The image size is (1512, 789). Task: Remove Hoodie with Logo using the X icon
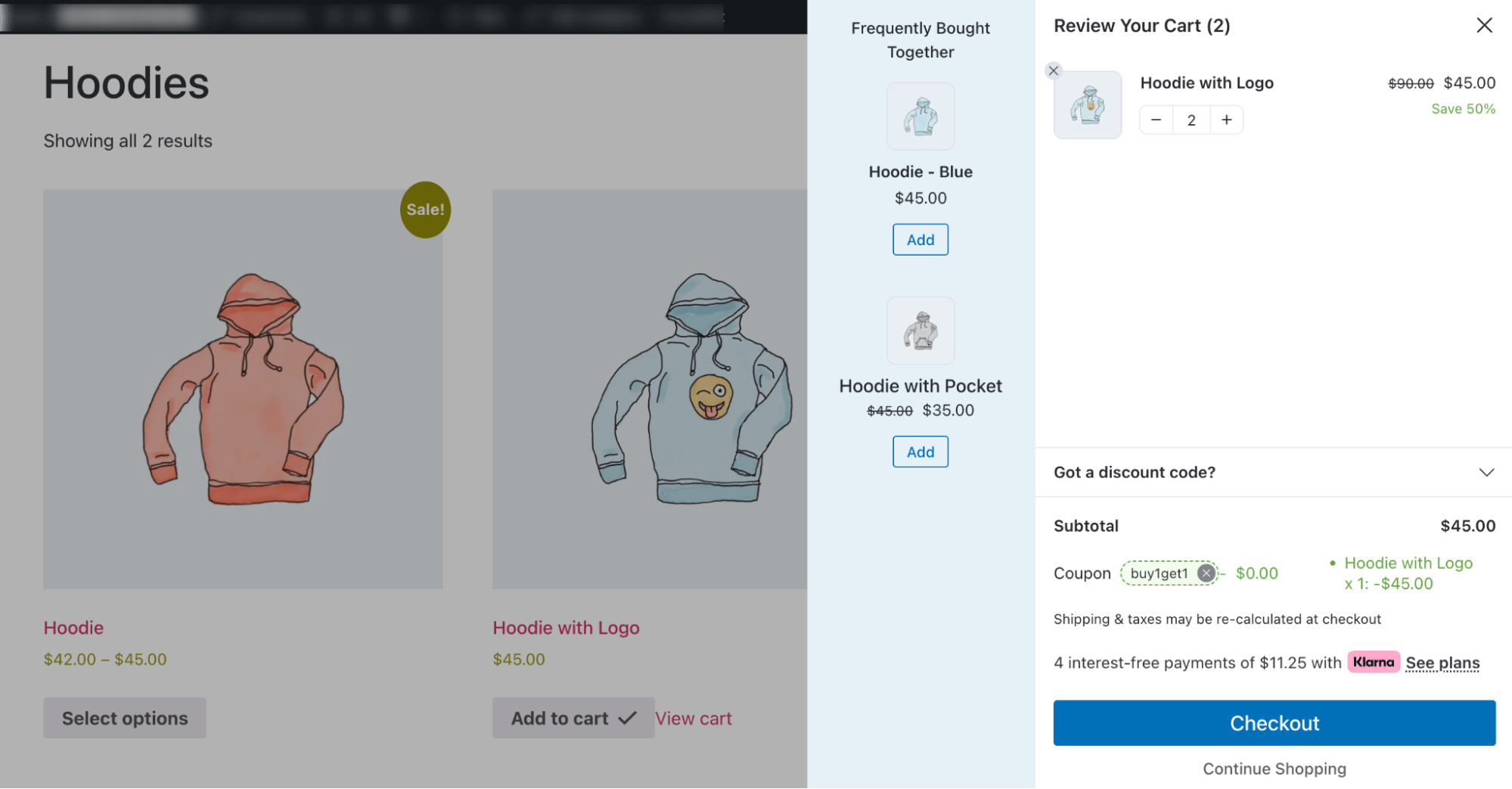point(1053,70)
